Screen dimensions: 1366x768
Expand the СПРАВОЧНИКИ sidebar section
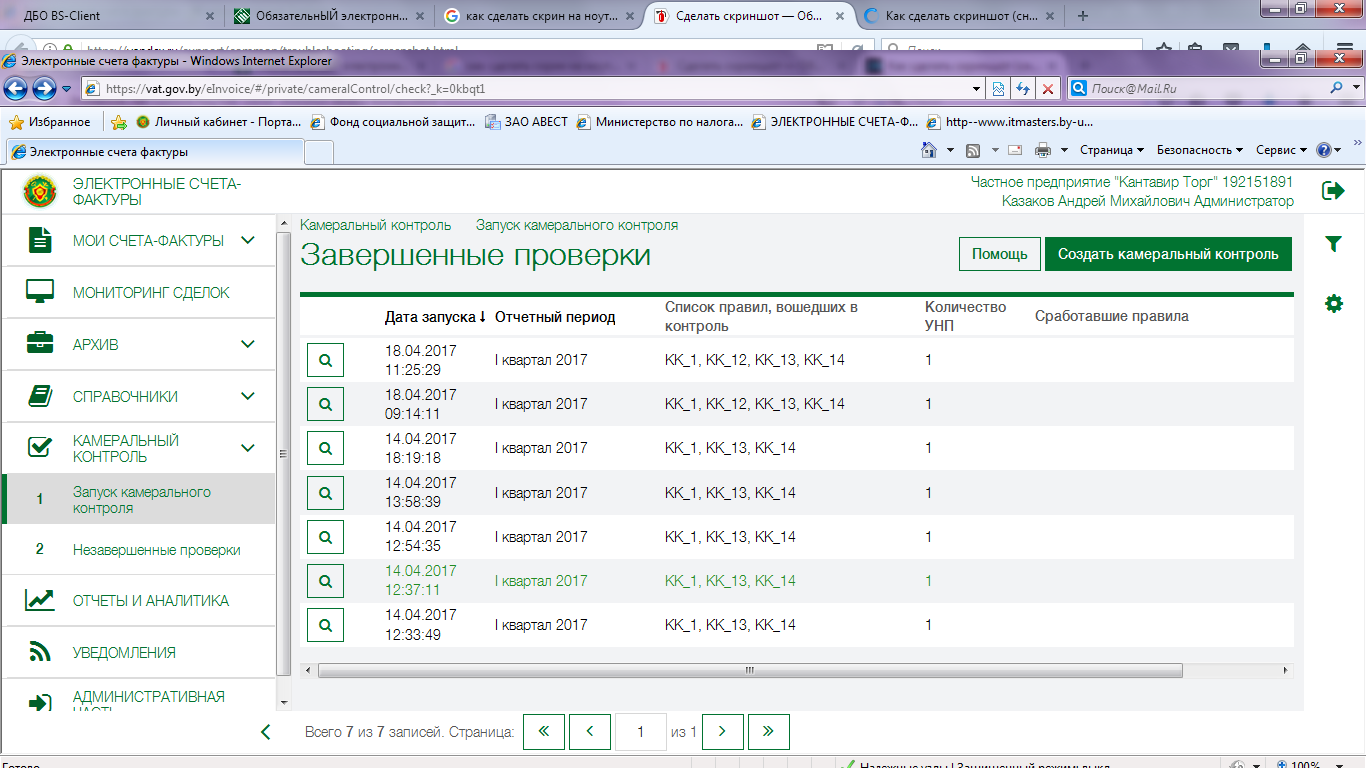coord(248,396)
